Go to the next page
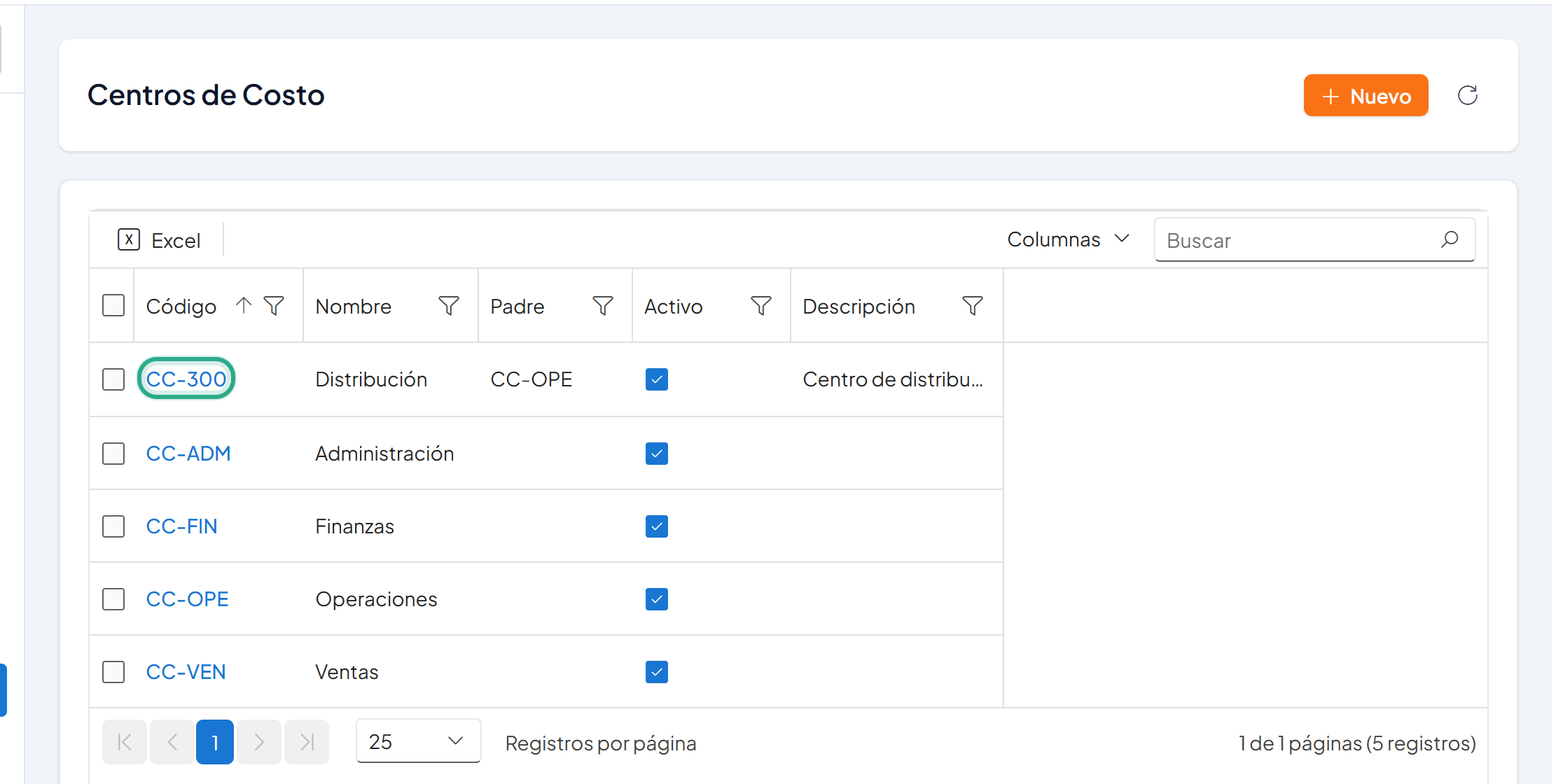Image resolution: width=1563 pixels, height=784 pixels. coord(259,742)
